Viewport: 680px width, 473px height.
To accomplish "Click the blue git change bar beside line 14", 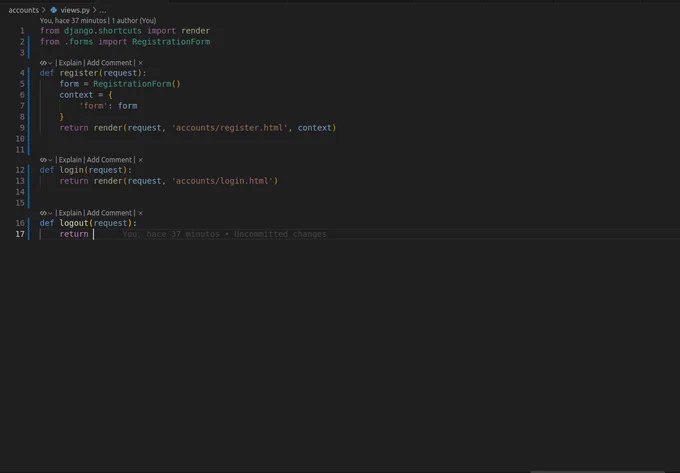I will point(29,192).
